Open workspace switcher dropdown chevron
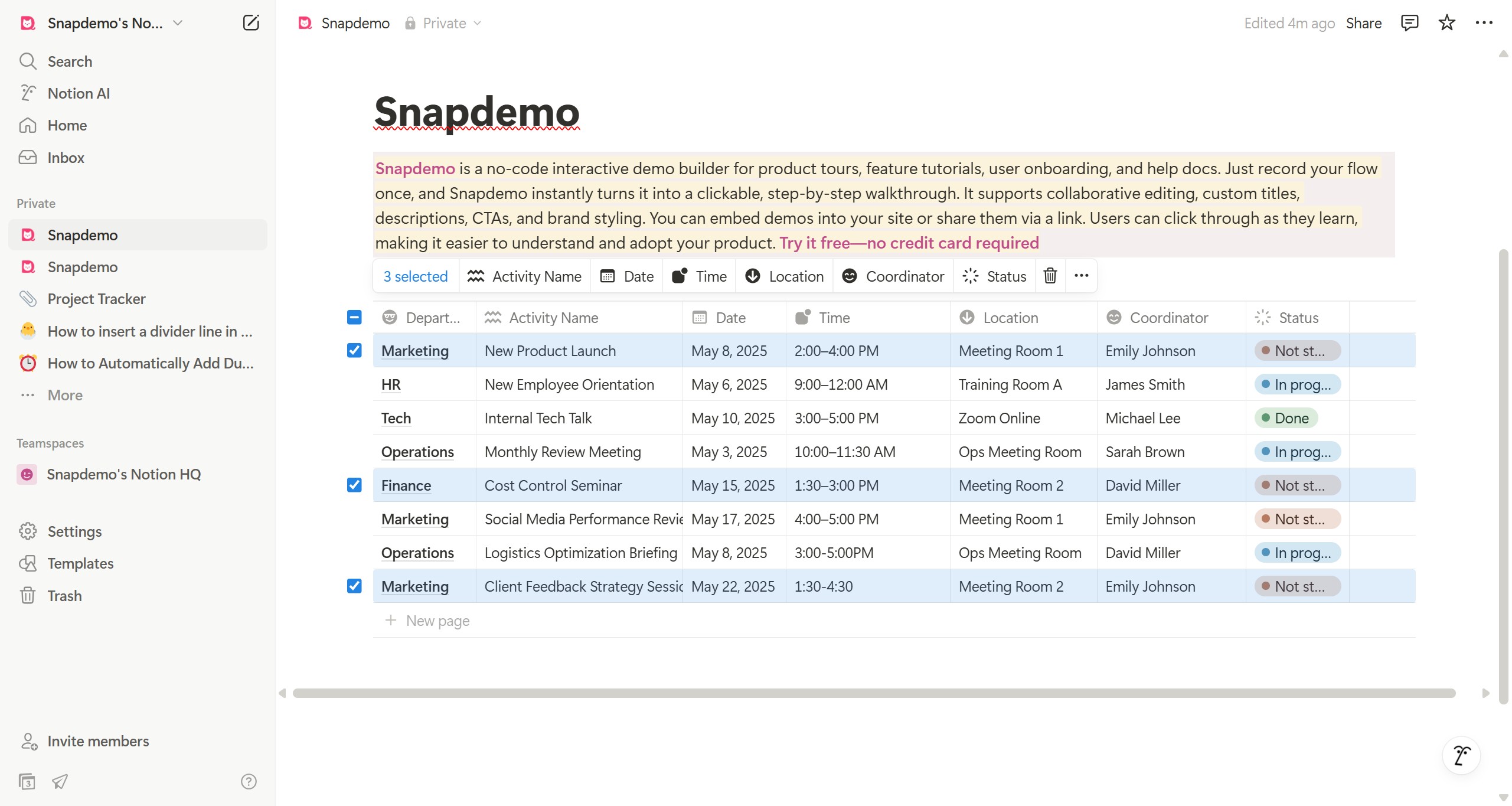Viewport: 1512px width, 806px height. click(178, 23)
